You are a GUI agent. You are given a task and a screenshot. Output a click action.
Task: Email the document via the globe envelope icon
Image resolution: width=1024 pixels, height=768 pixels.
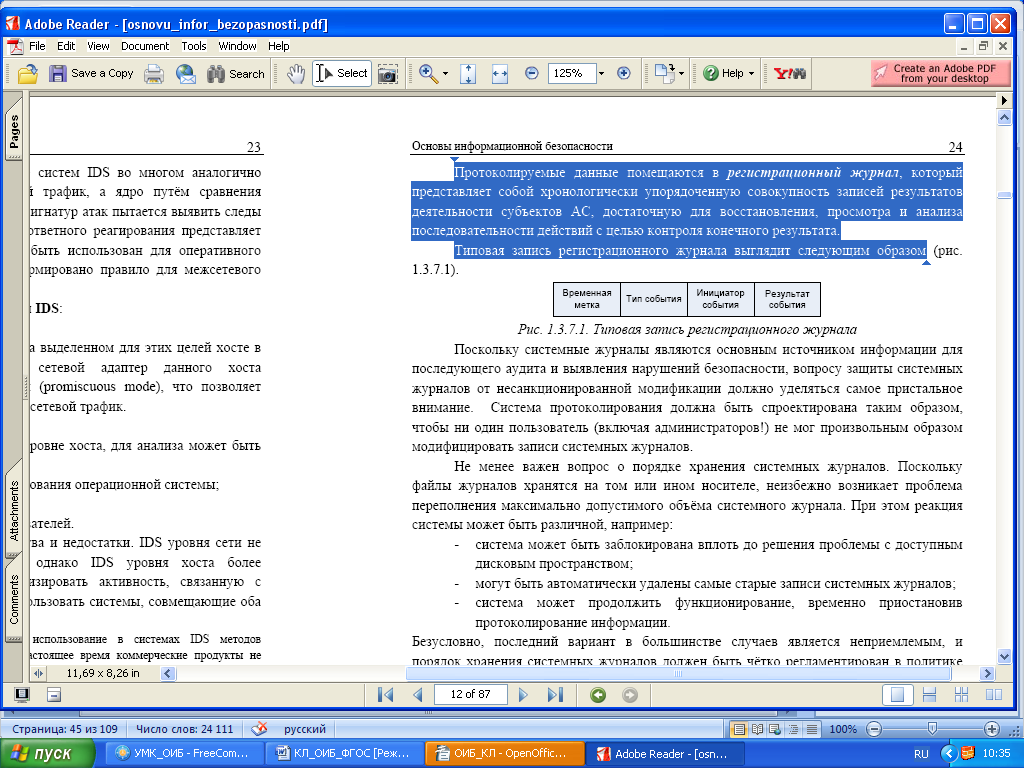coord(185,74)
